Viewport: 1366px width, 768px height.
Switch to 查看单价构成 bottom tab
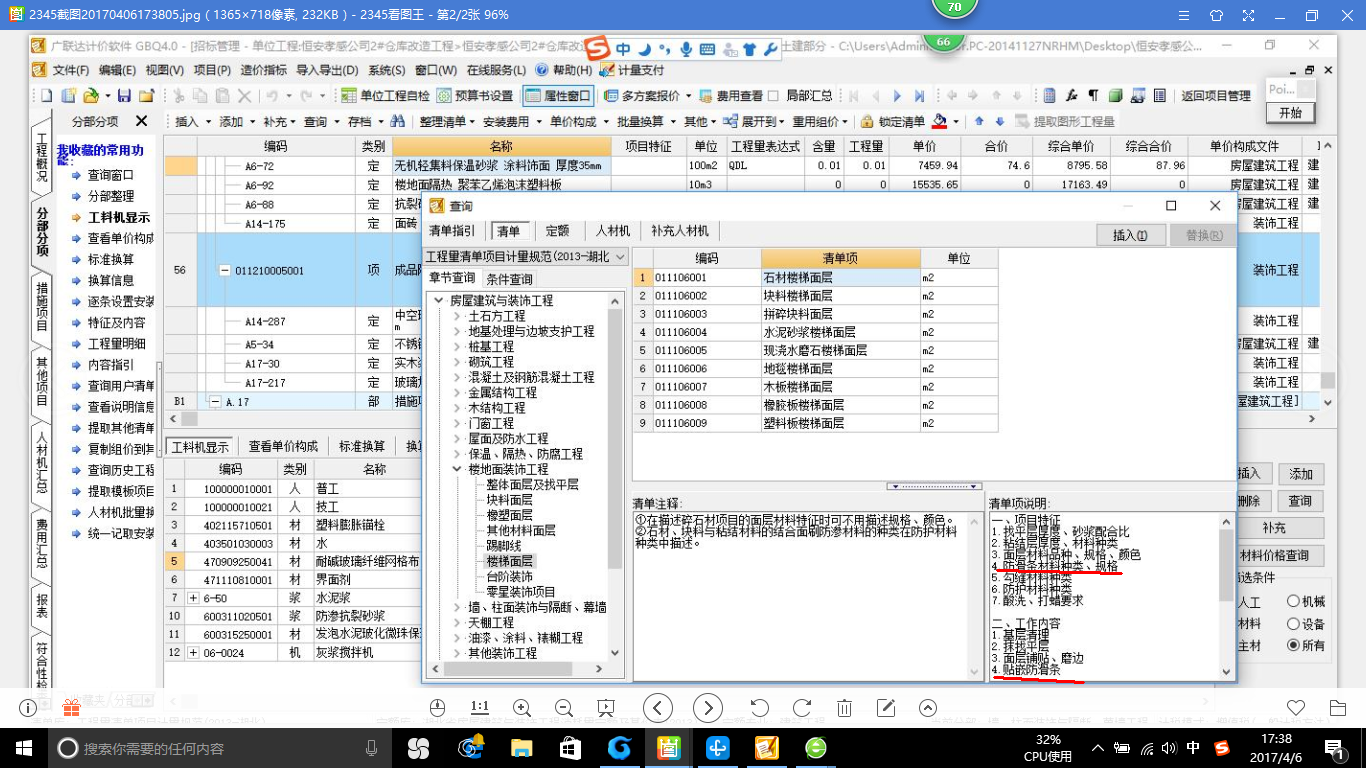283,446
